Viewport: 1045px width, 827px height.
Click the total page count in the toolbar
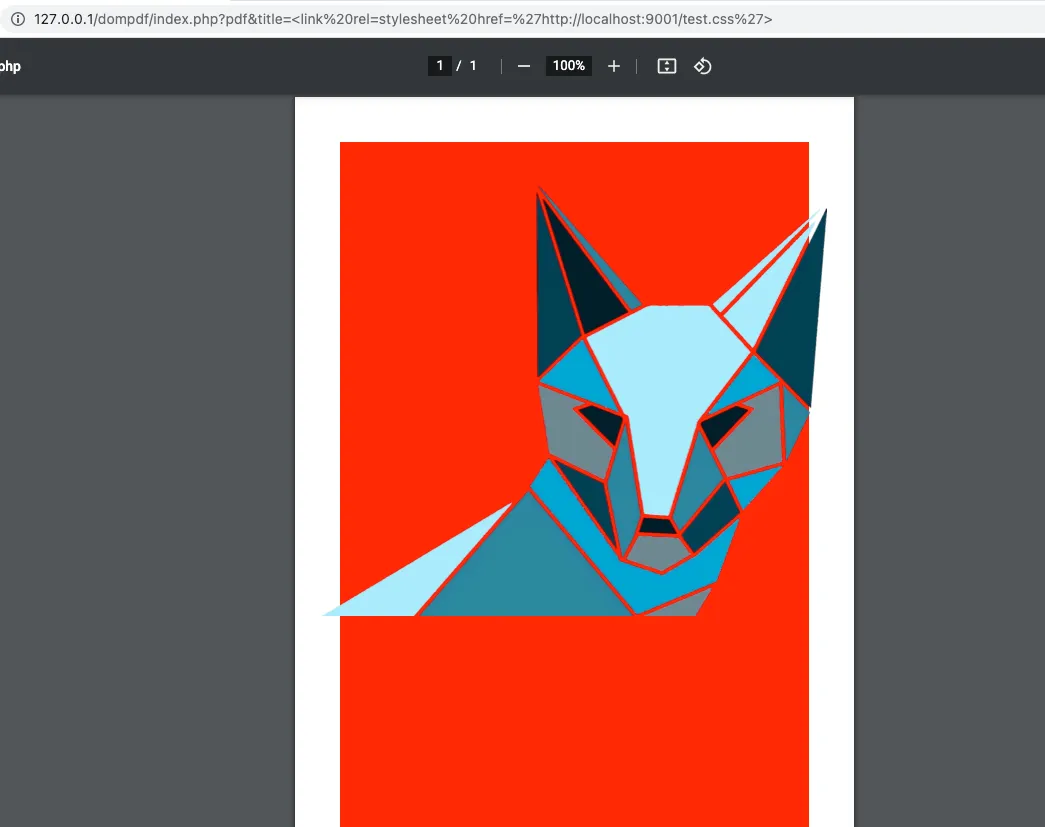[x=473, y=66]
